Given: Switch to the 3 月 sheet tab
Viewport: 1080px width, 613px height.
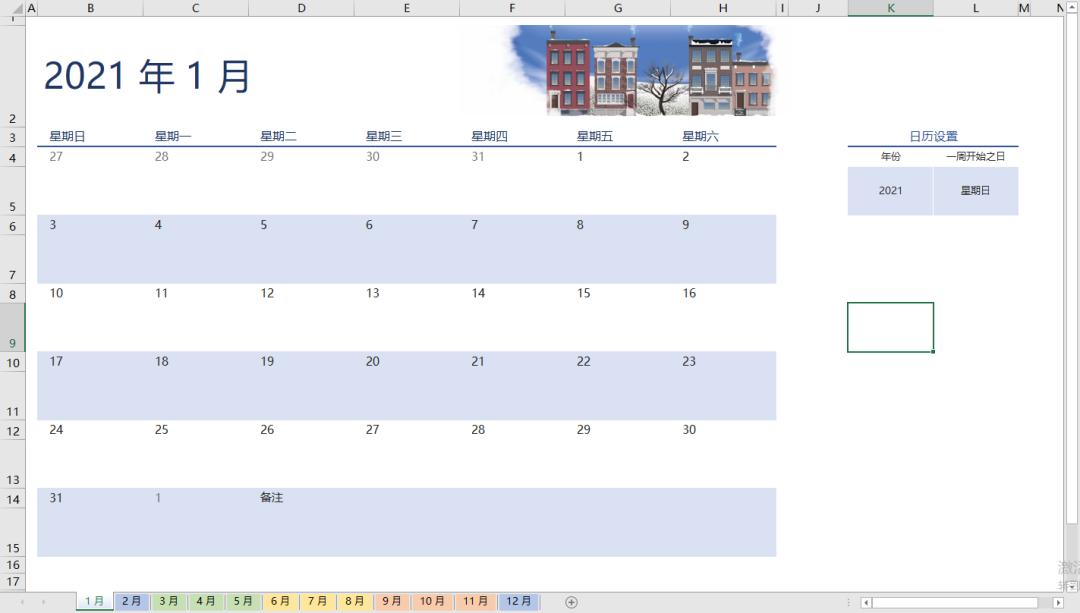Looking at the screenshot, I should point(168,601).
